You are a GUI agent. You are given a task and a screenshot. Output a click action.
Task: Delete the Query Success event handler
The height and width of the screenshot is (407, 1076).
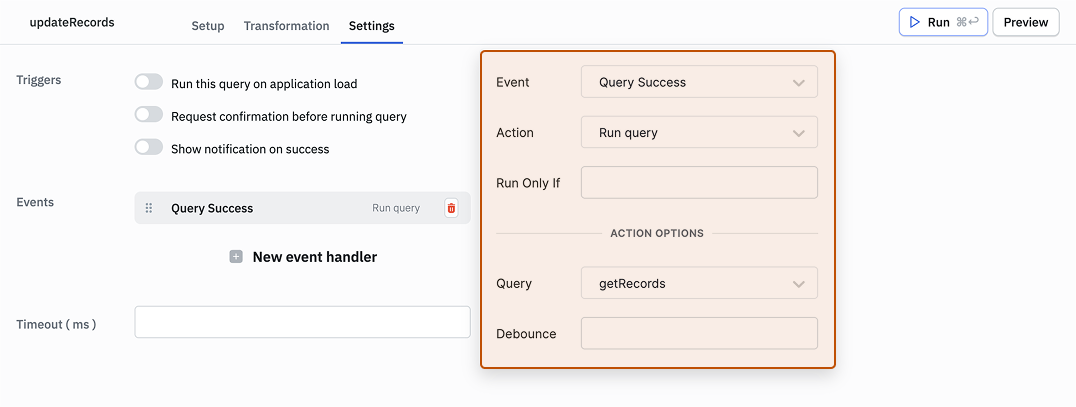pyautogui.click(x=451, y=208)
